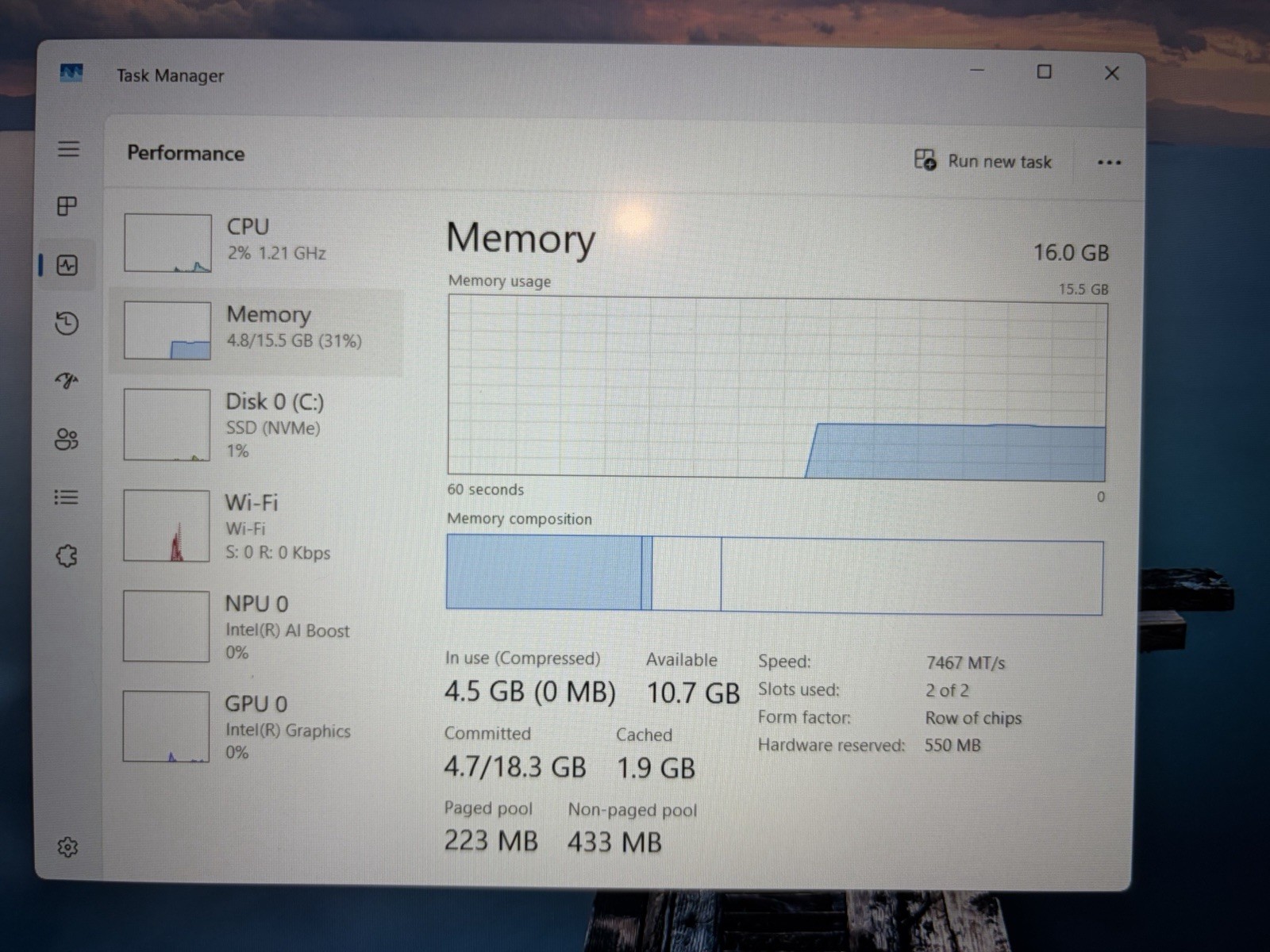Open the App history page icon
The height and width of the screenshot is (952, 1270).
67,323
